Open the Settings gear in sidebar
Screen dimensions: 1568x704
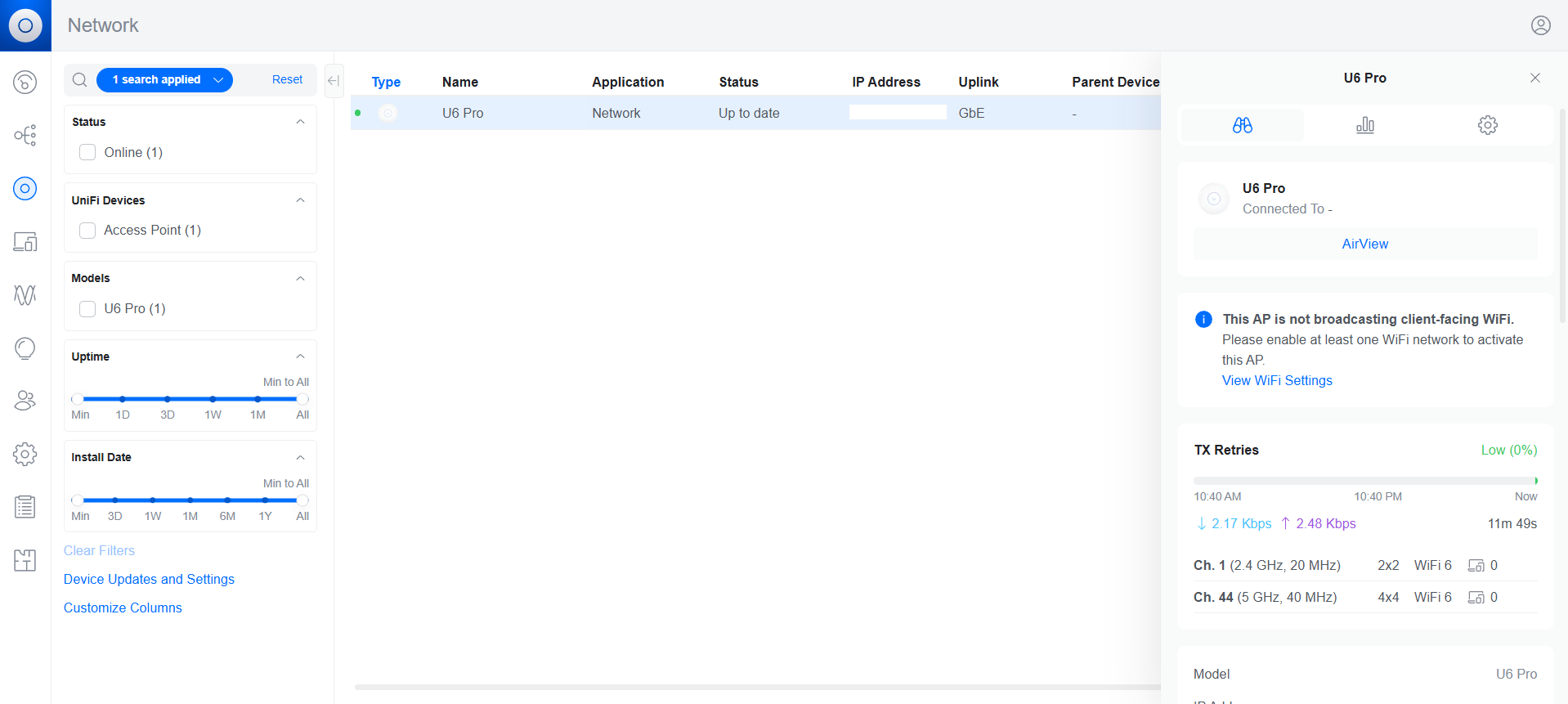tap(25, 454)
